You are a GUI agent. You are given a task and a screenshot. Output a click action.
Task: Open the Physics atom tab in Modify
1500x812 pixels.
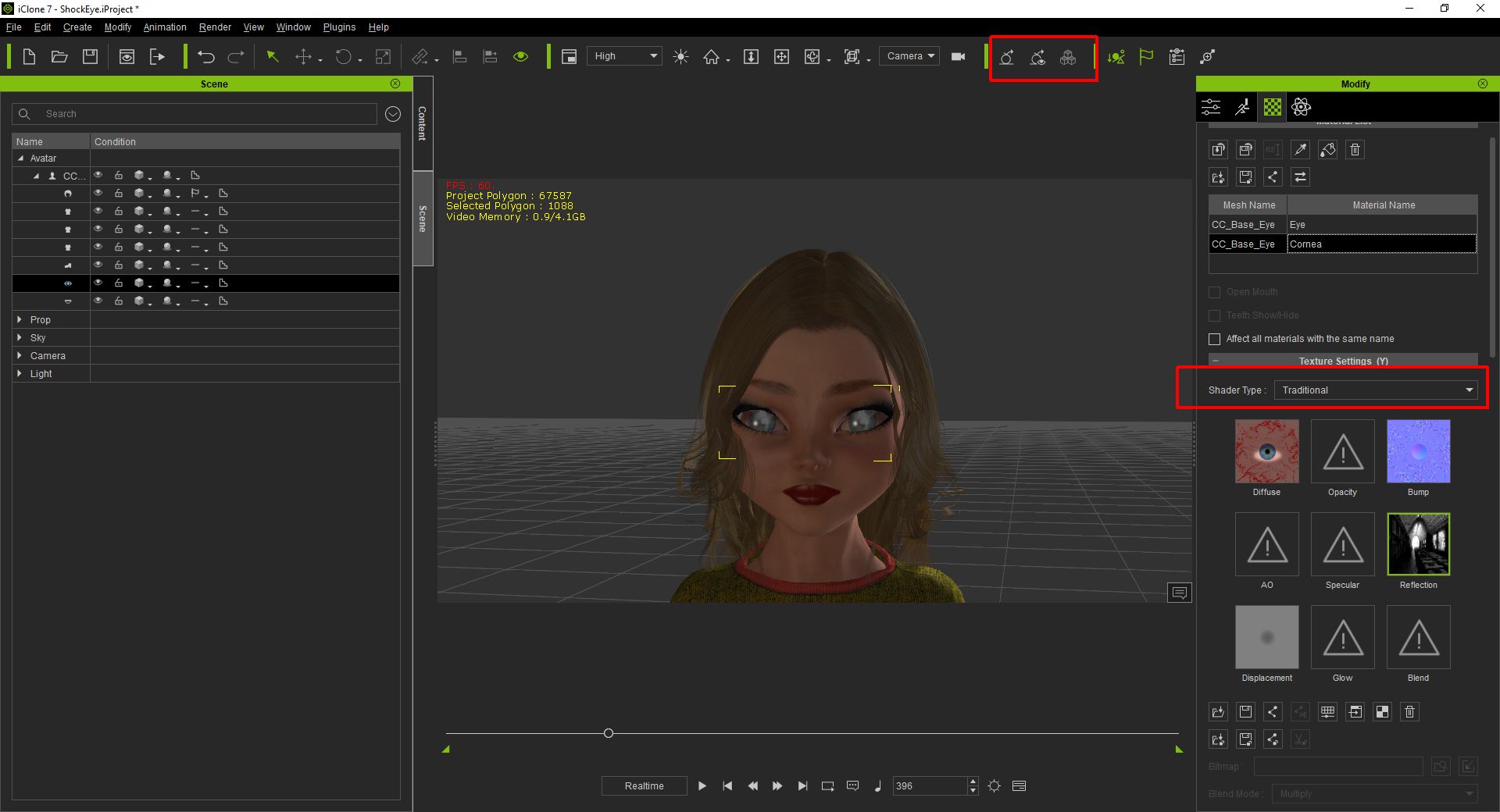(1302, 107)
